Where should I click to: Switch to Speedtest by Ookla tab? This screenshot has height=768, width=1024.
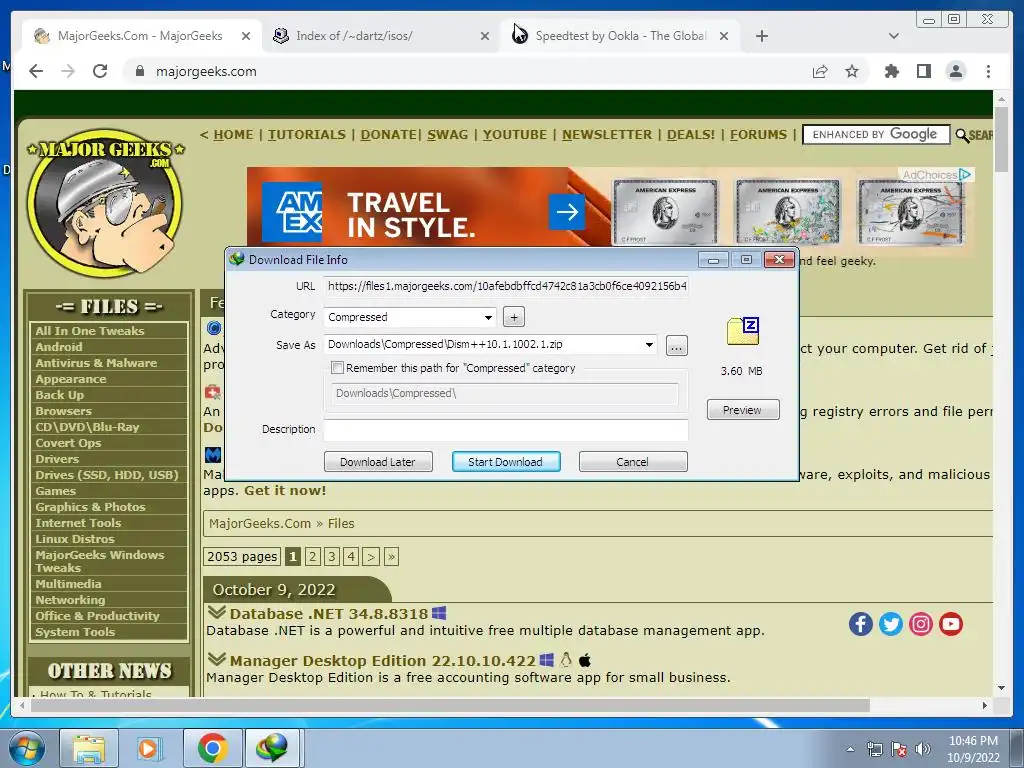(620, 36)
